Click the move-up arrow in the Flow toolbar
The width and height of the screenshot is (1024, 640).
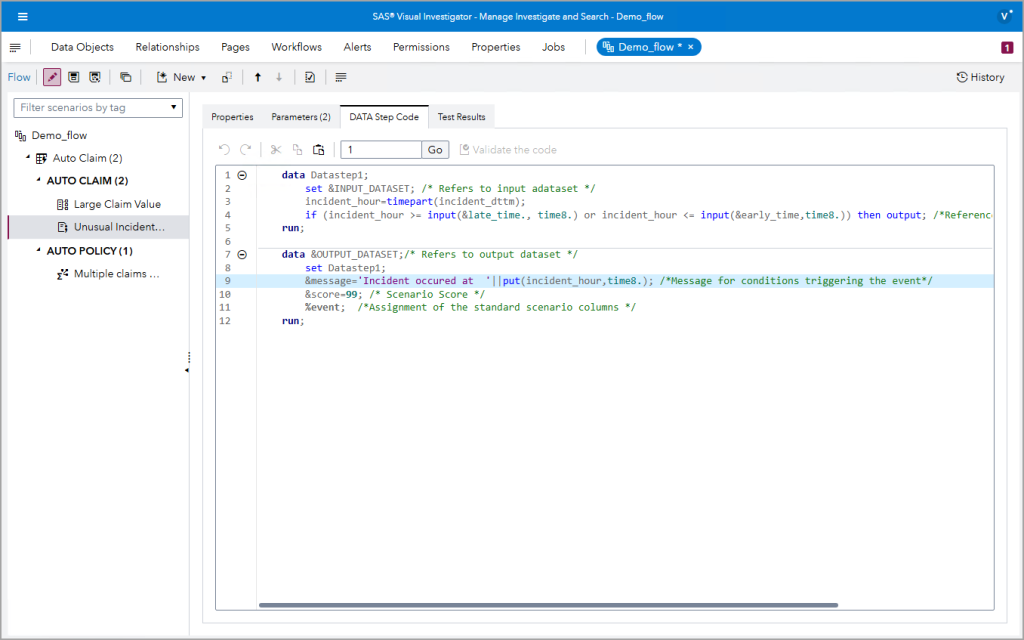(x=258, y=77)
